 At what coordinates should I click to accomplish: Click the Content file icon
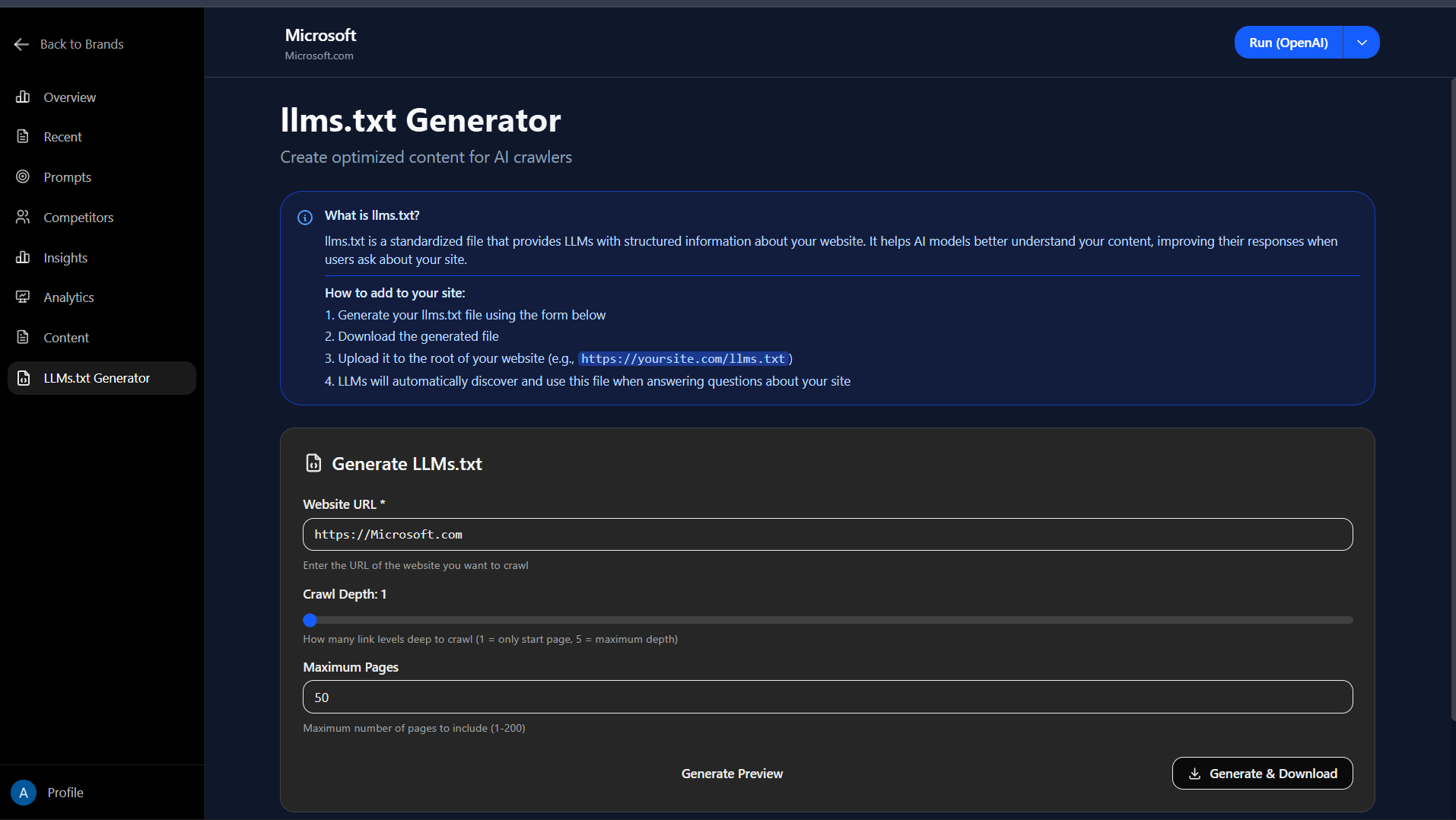point(23,337)
